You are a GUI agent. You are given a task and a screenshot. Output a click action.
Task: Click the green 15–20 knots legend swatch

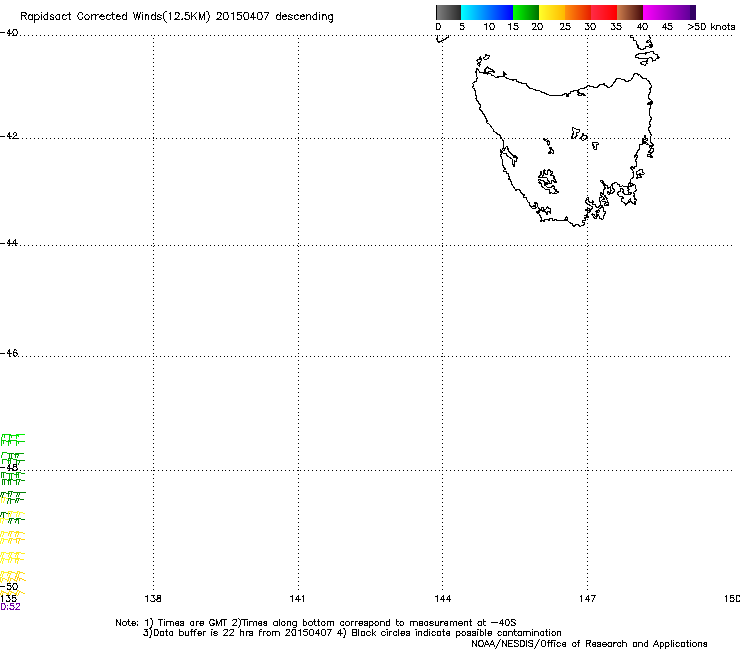526,12
